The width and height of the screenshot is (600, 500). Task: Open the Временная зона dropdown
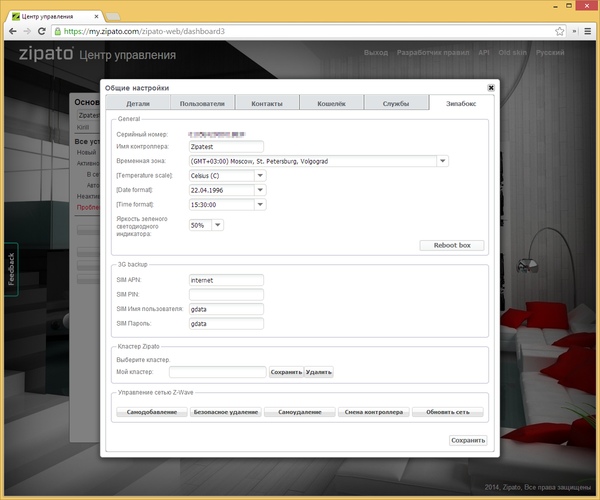pos(441,160)
